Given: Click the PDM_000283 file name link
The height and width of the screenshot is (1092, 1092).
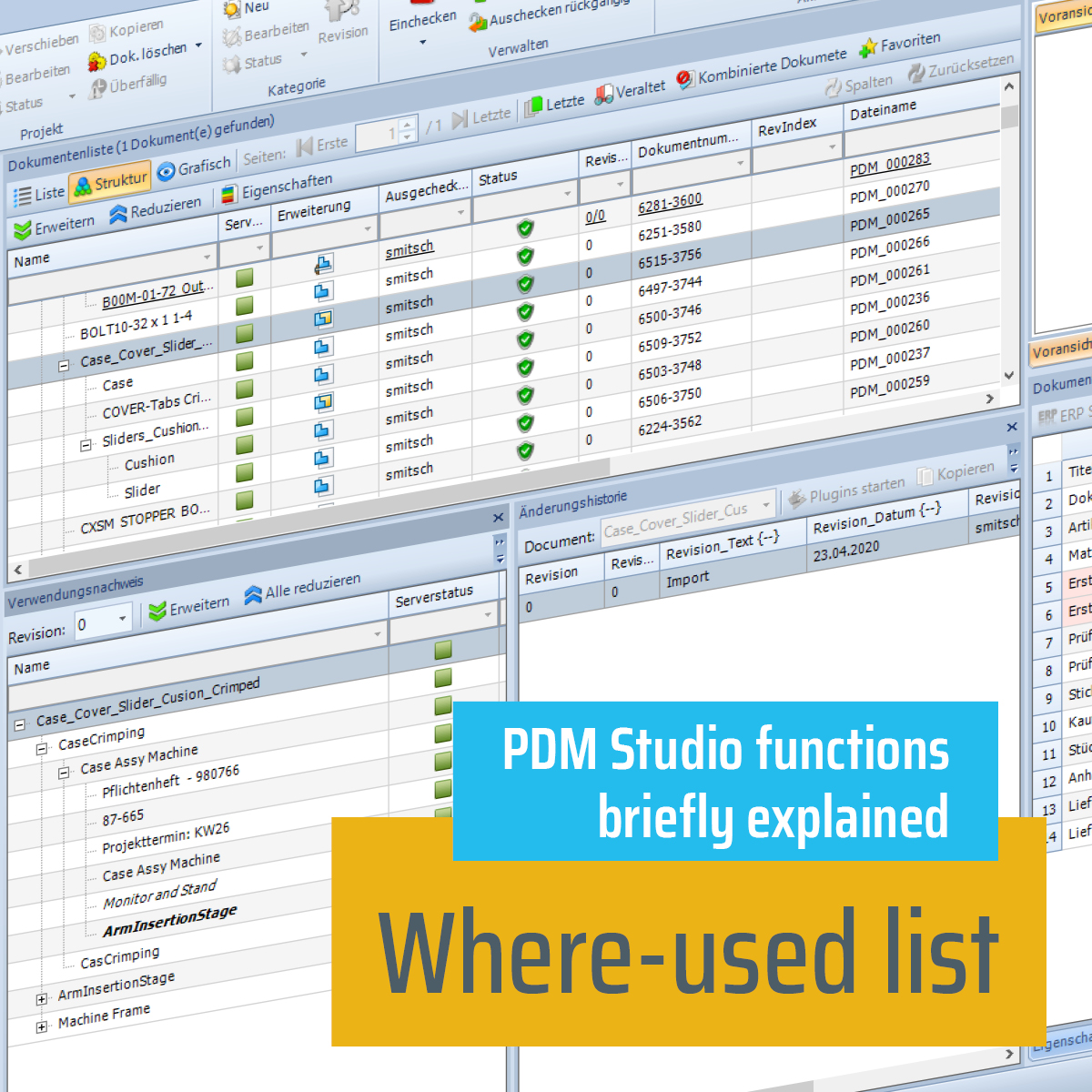Looking at the screenshot, I should 889,165.
